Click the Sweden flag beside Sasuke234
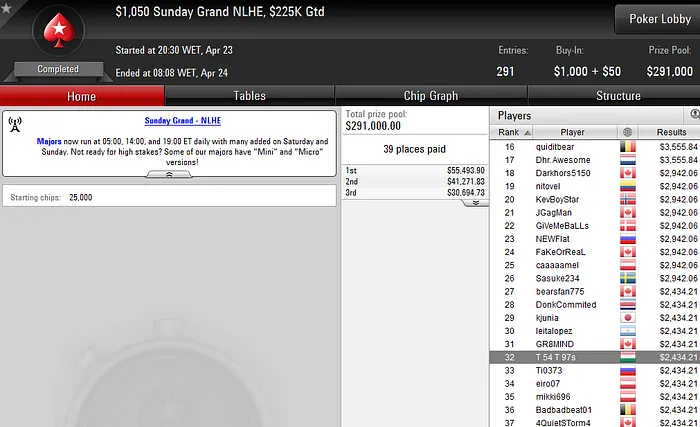 click(x=628, y=278)
